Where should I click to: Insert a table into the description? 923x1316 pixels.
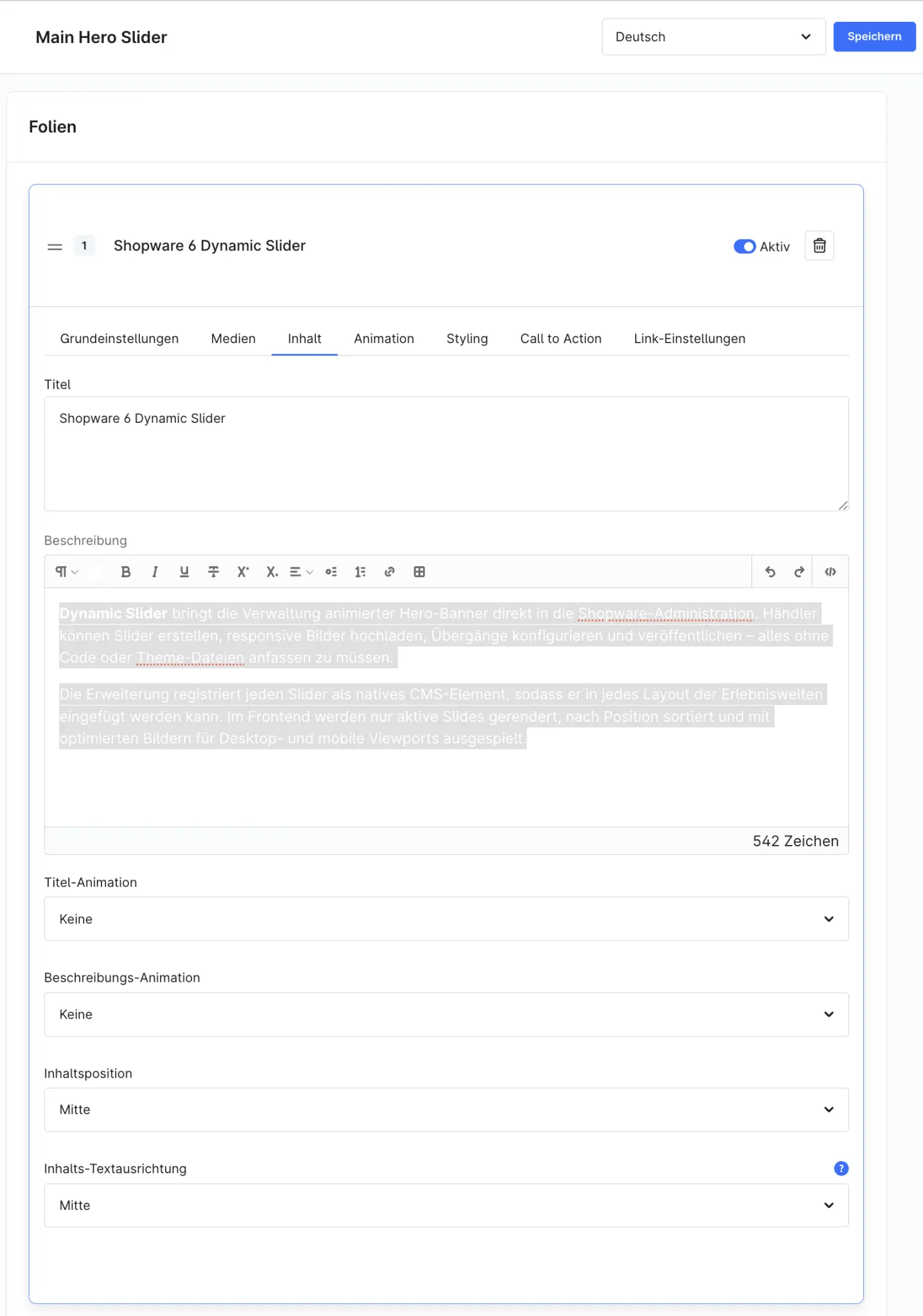click(x=419, y=572)
